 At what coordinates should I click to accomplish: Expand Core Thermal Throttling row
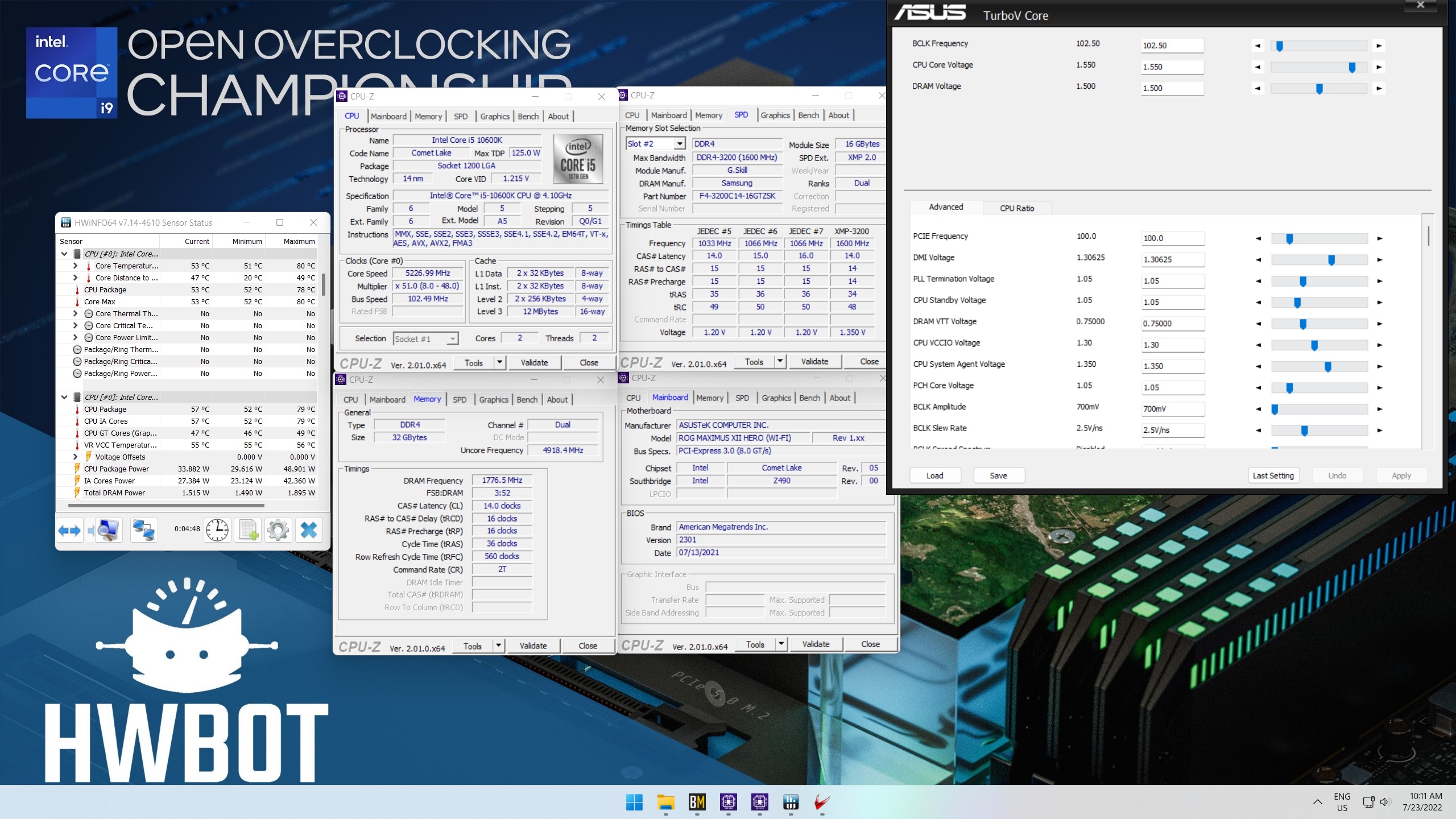[x=75, y=313]
